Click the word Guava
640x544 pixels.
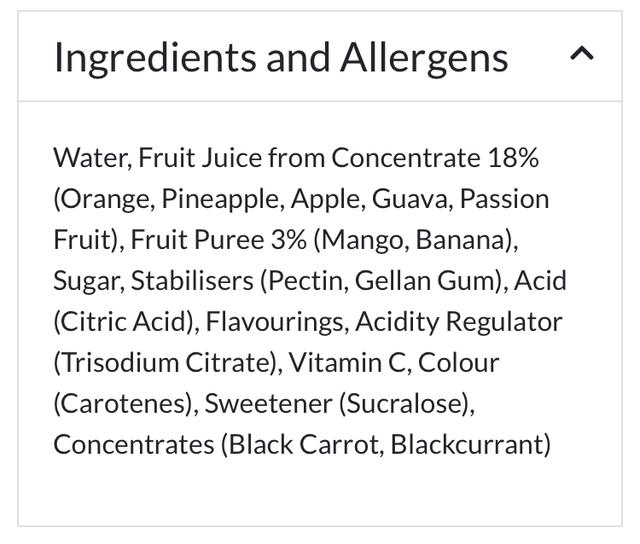point(410,199)
